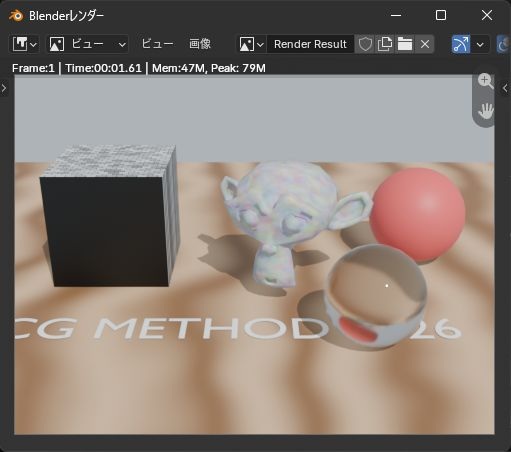Click the overlay toggle at toolbar edge
511x452 pixels.
point(504,44)
